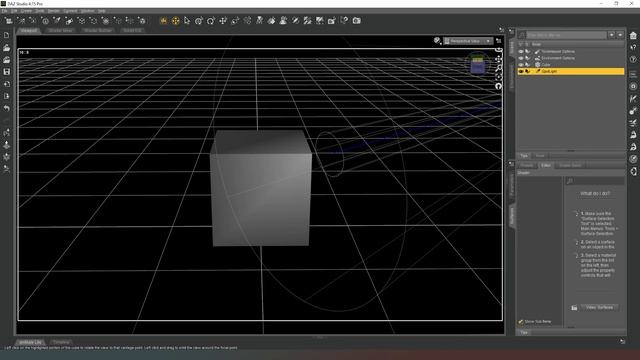
Task: Toggle selectable arrow for Environment Options row
Action: 527,58
